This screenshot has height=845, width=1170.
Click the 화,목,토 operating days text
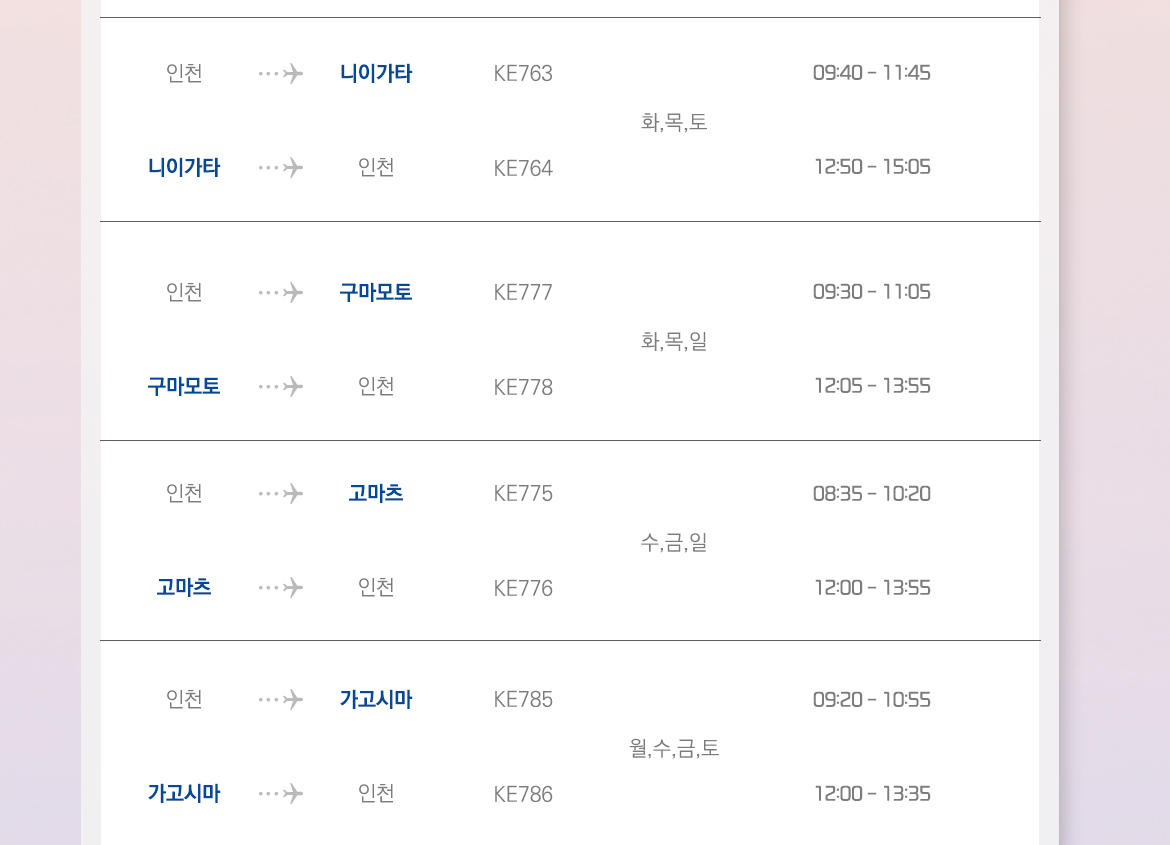pos(674,122)
